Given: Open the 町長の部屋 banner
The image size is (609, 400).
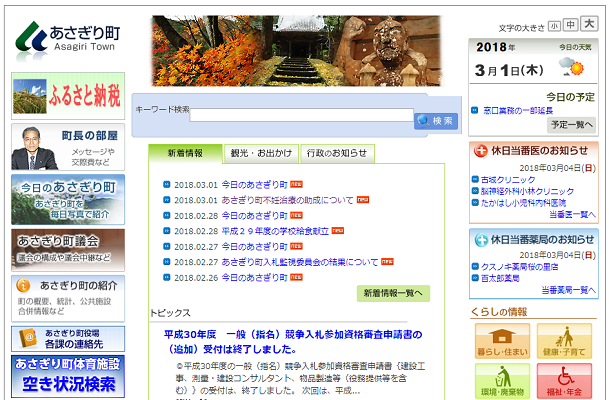Looking at the screenshot, I should click(x=68, y=147).
